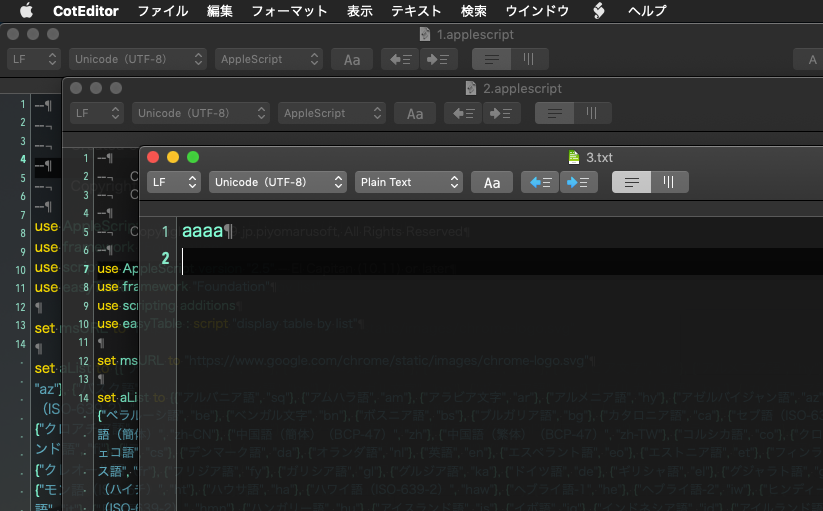Click empty line 2 in 3.txt editor

point(500,261)
